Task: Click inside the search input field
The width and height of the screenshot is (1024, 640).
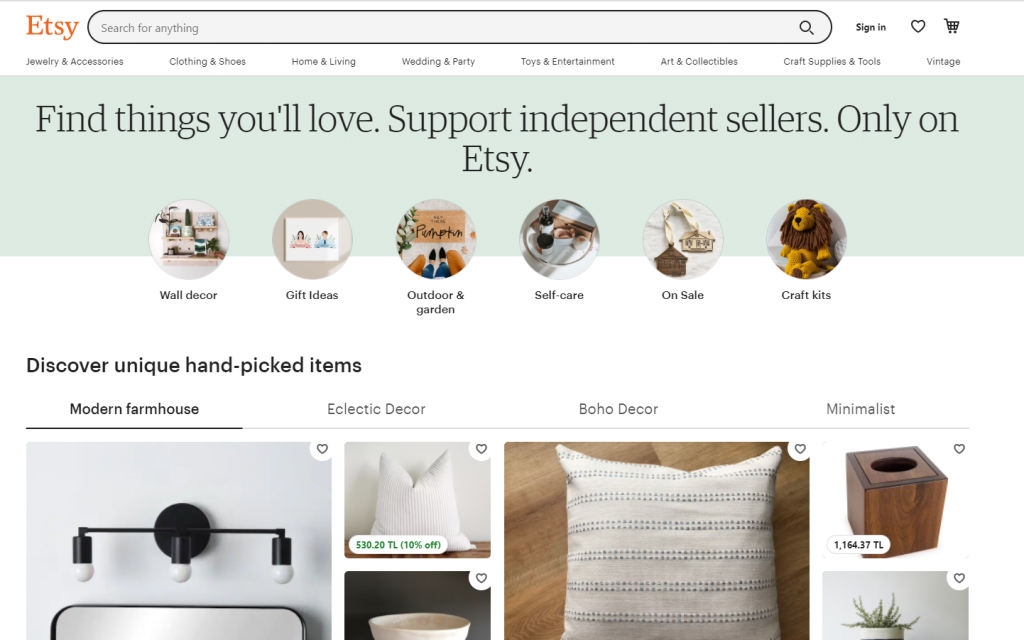Action: tap(400, 27)
